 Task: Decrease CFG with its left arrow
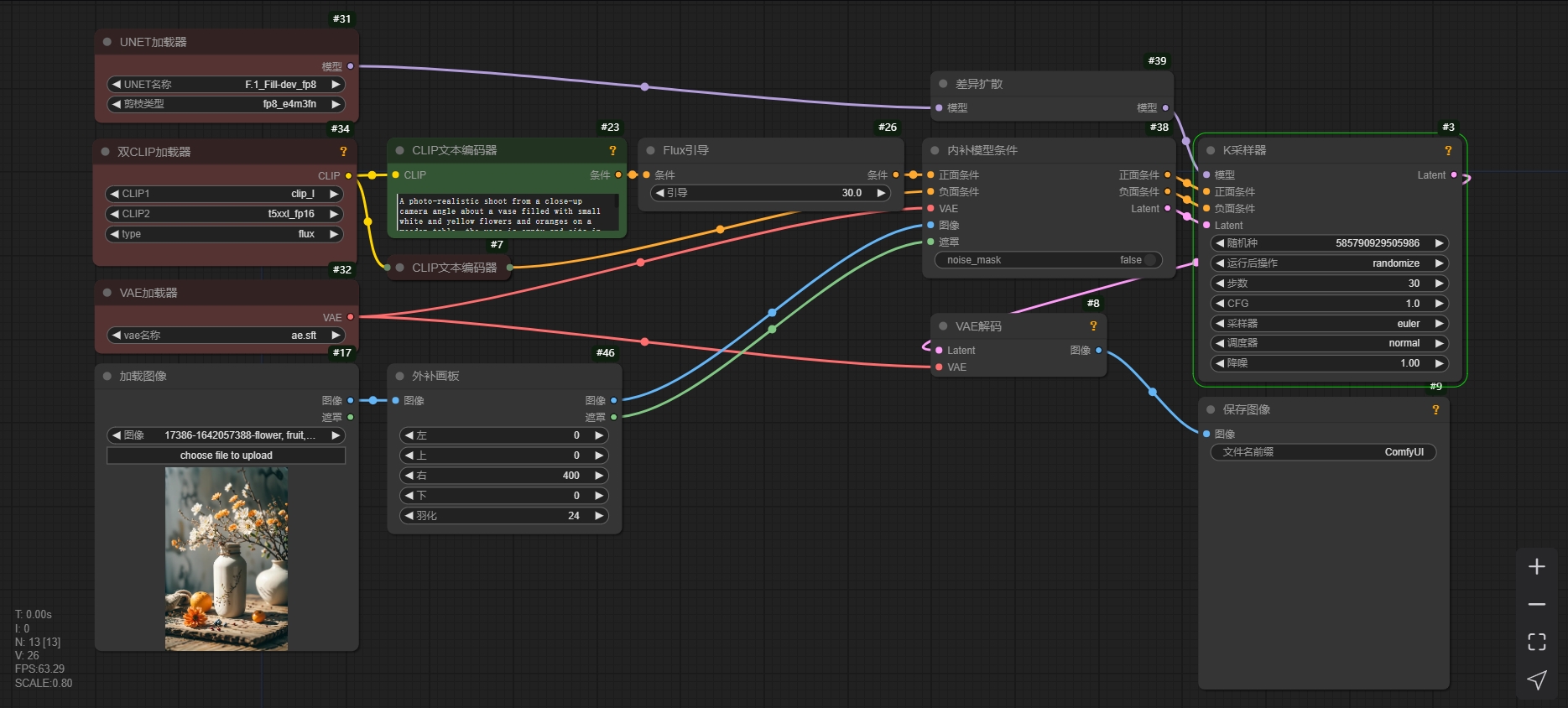[1220, 304]
